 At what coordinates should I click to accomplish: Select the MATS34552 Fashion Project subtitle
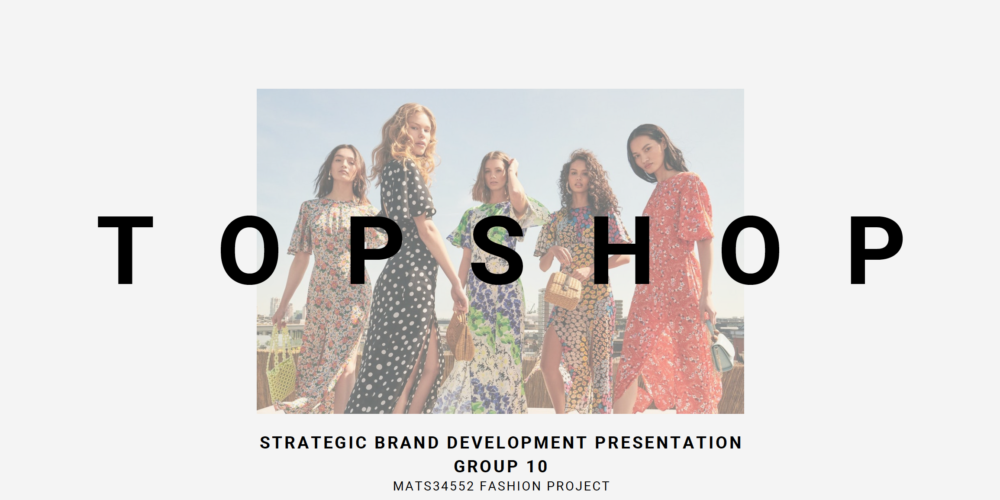pos(501,486)
